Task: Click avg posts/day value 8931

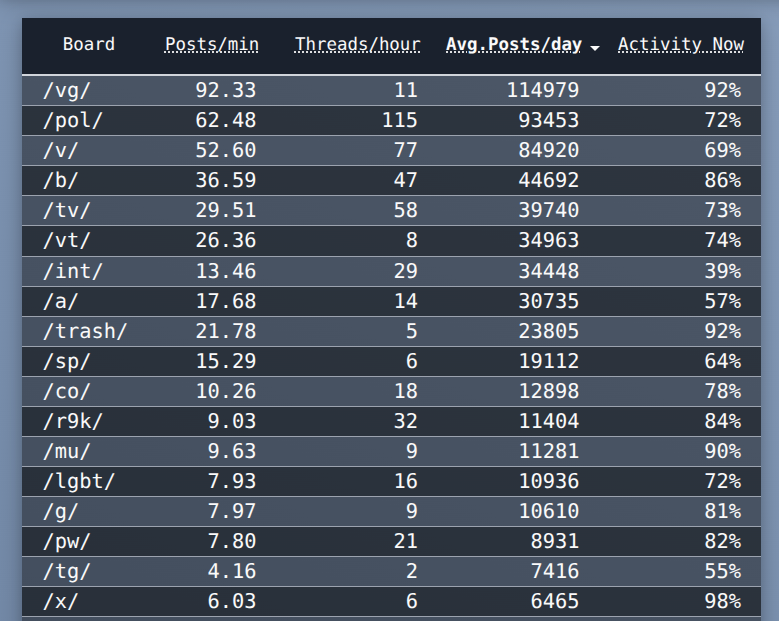Action: [x=555, y=541]
